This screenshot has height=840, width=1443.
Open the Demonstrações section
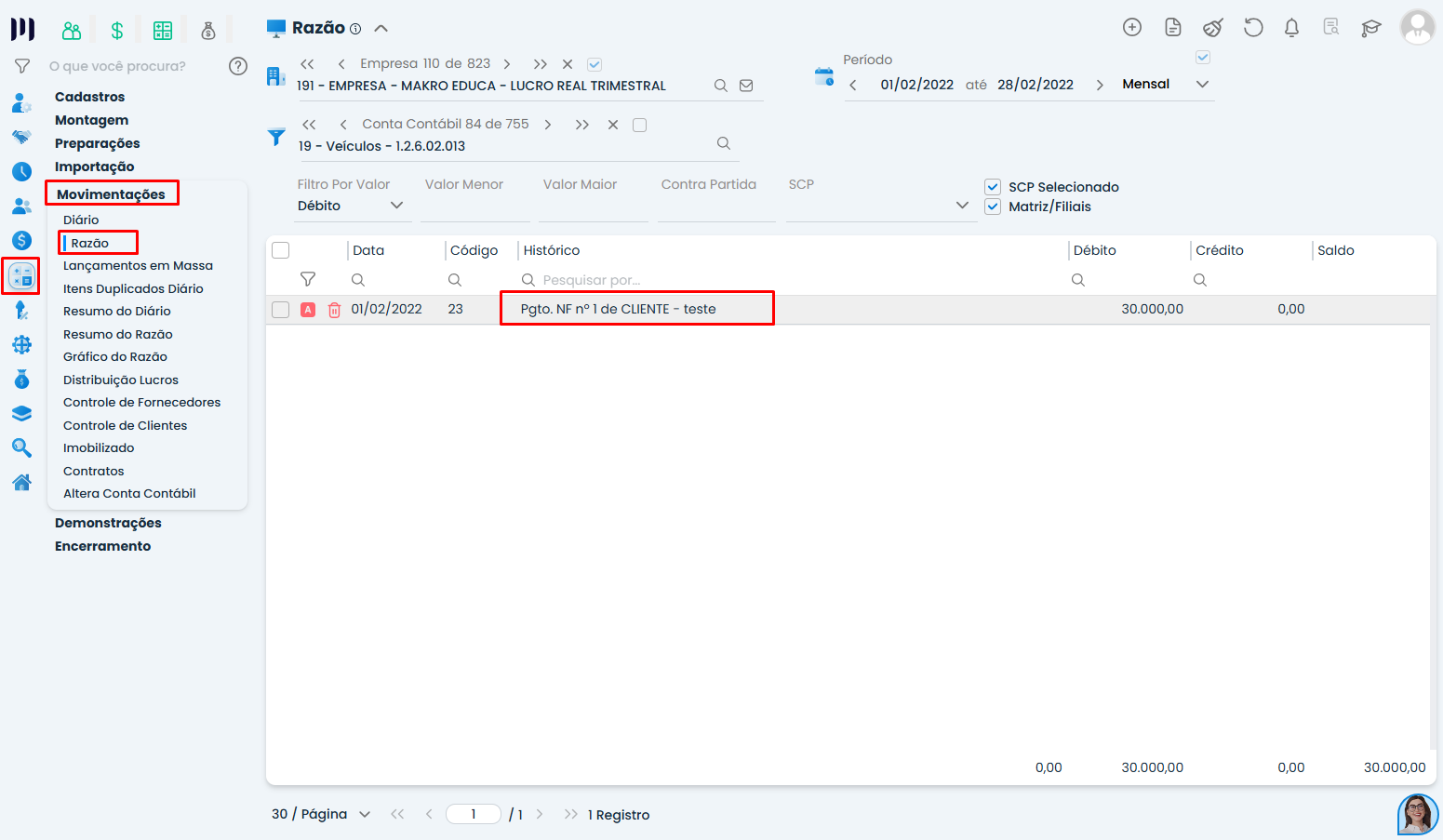point(108,523)
